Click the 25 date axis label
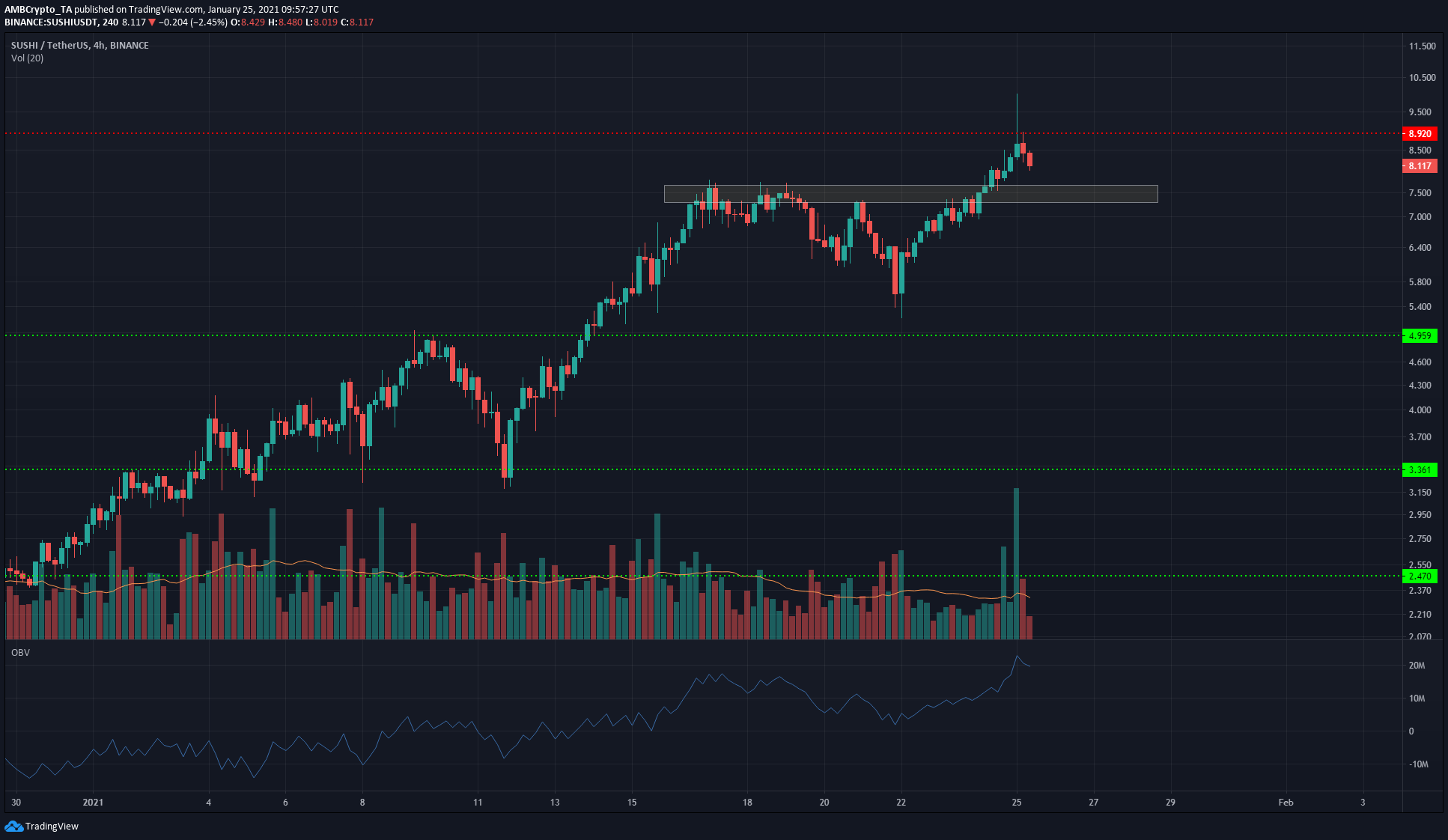Screen dimensions: 1448x840 tap(1016, 803)
